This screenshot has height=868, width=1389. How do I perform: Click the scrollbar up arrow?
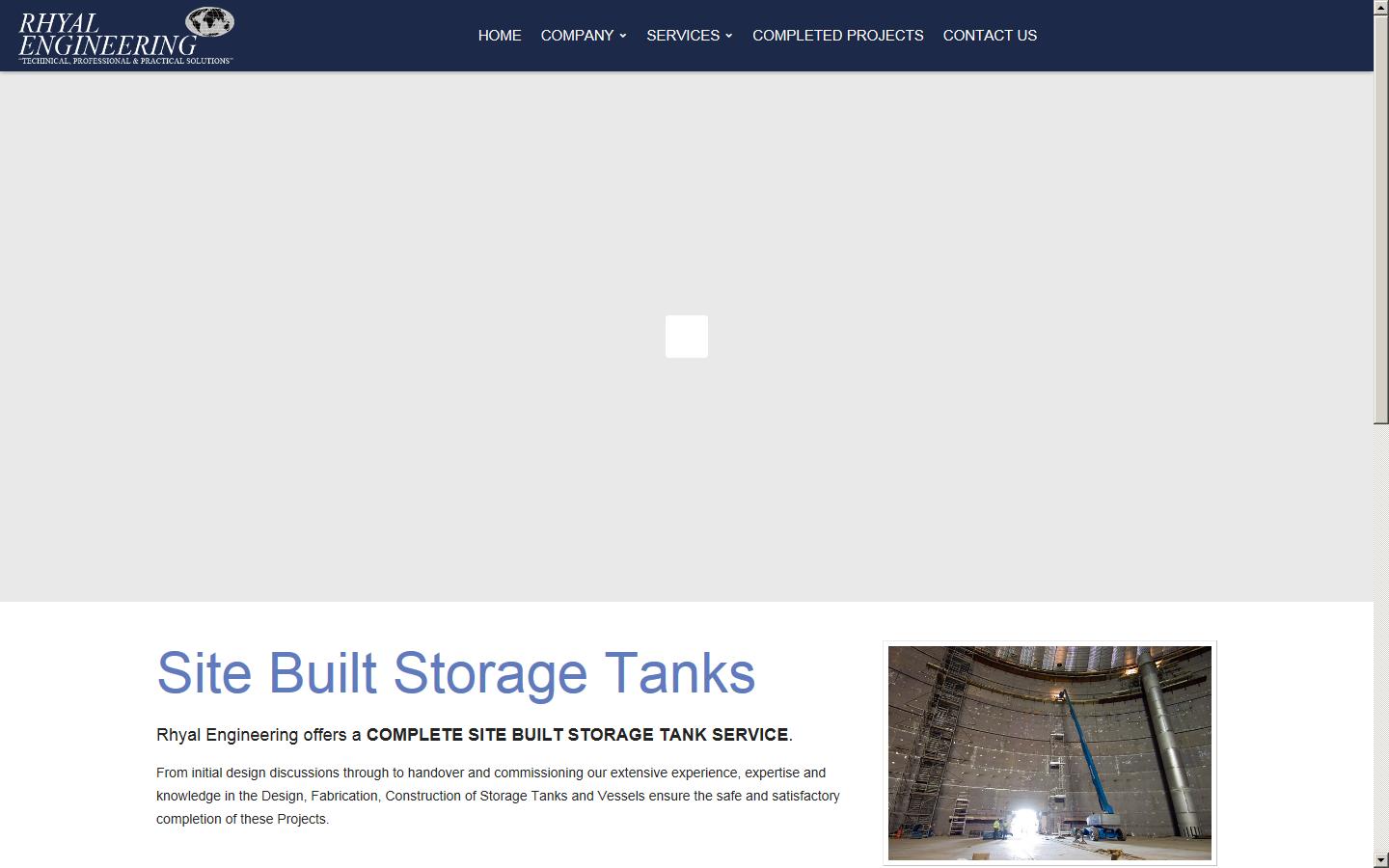tap(1380, 8)
